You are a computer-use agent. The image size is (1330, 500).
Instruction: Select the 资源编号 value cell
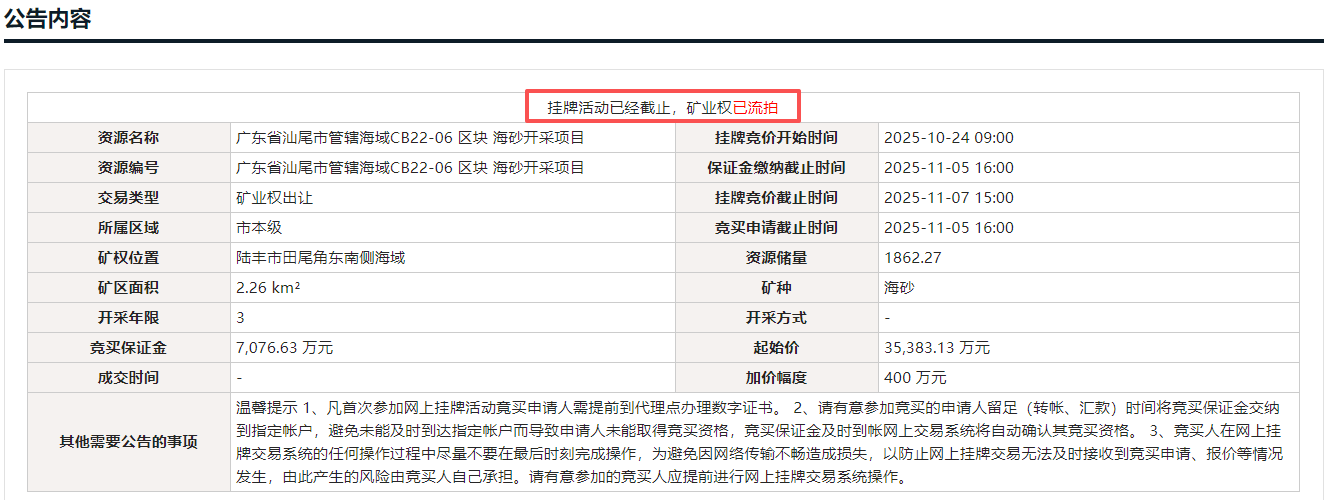410,168
